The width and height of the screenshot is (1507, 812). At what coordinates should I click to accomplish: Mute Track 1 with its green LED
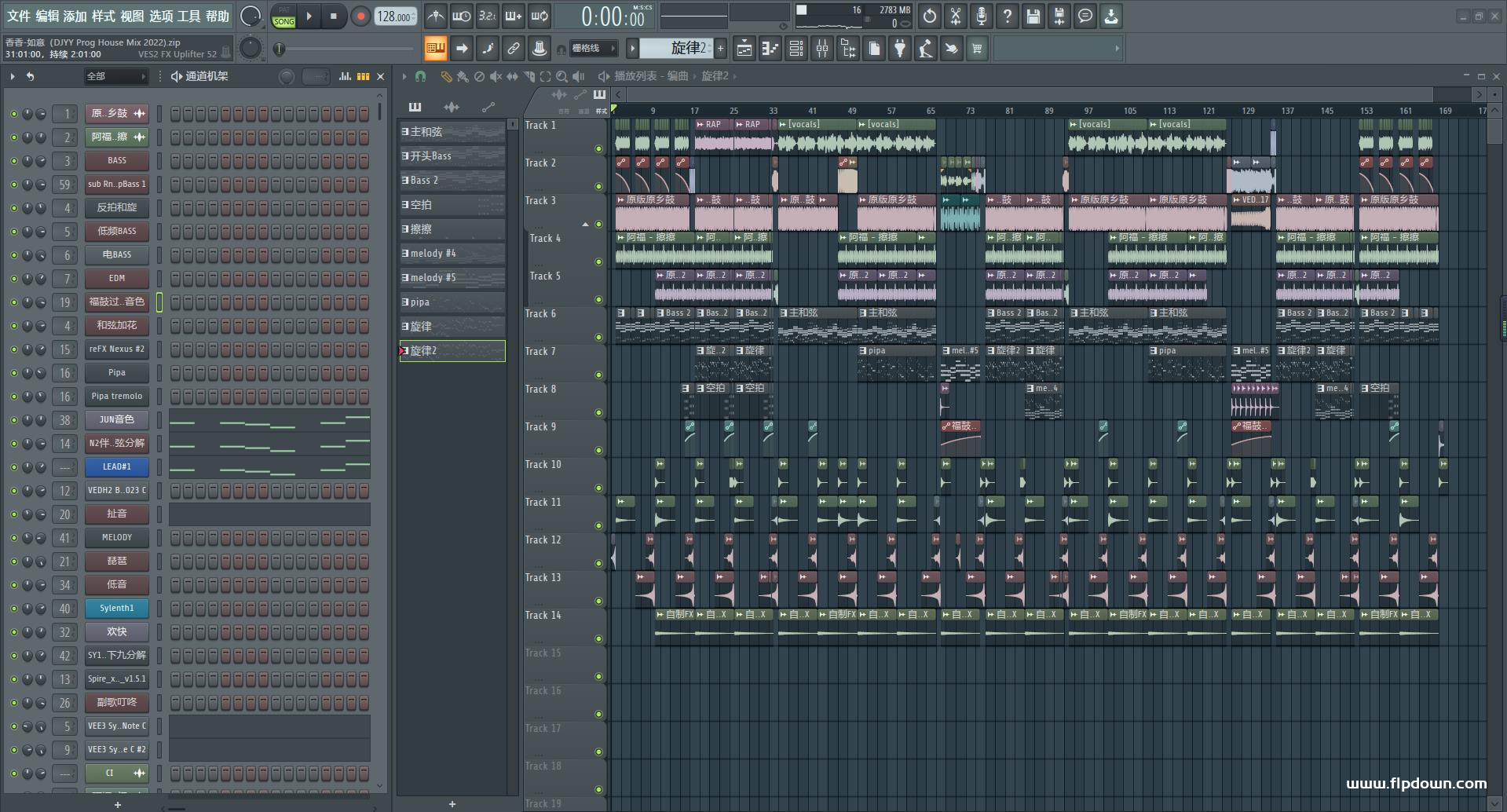pyautogui.click(x=598, y=148)
